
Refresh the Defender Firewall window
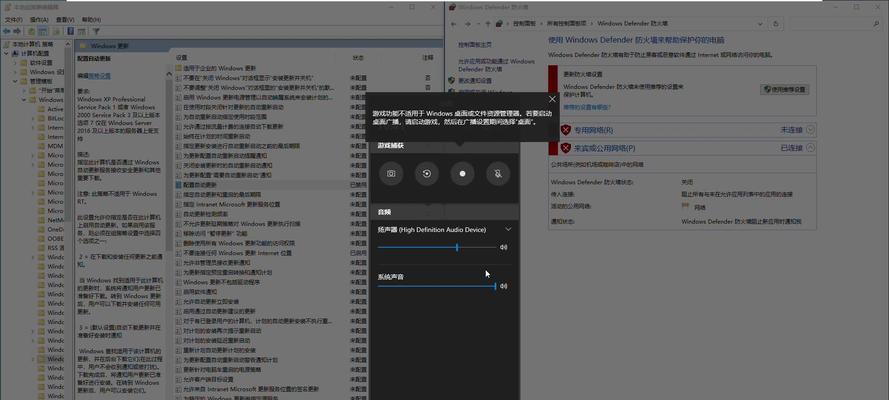point(776,24)
